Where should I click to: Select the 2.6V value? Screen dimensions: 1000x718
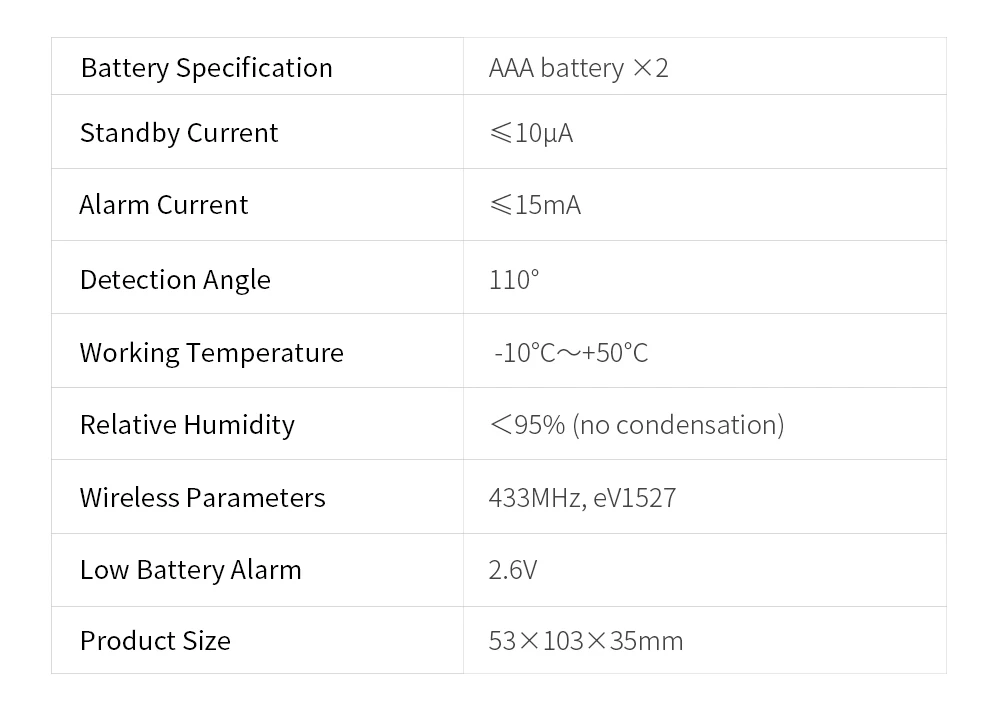tap(513, 570)
